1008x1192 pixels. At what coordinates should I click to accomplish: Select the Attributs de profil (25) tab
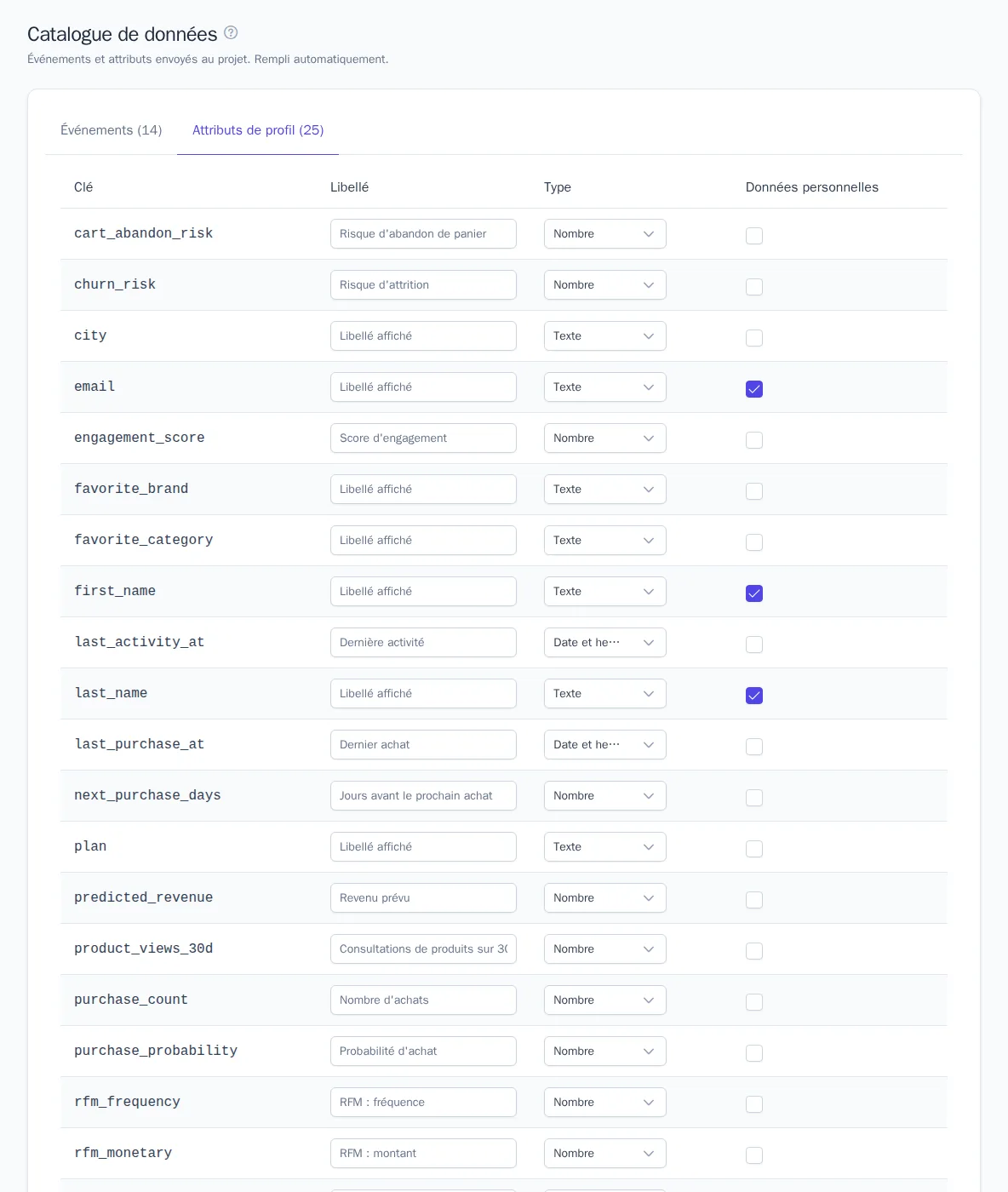point(258,130)
